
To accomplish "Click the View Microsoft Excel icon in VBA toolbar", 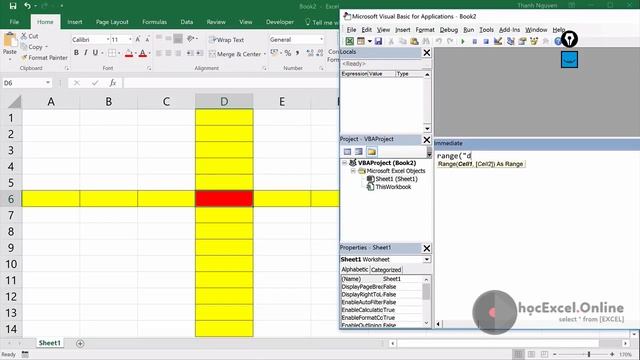I will click(350, 41).
